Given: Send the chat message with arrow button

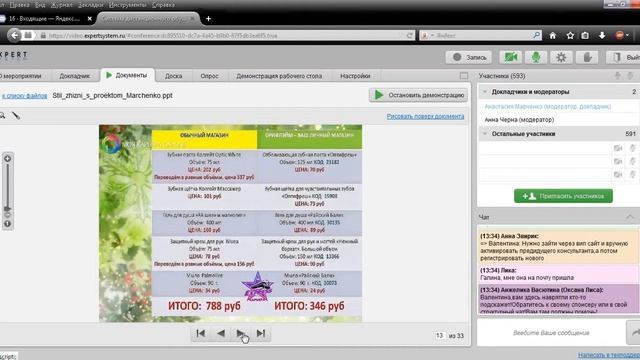Looking at the screenshot, I should click(633, 333).
